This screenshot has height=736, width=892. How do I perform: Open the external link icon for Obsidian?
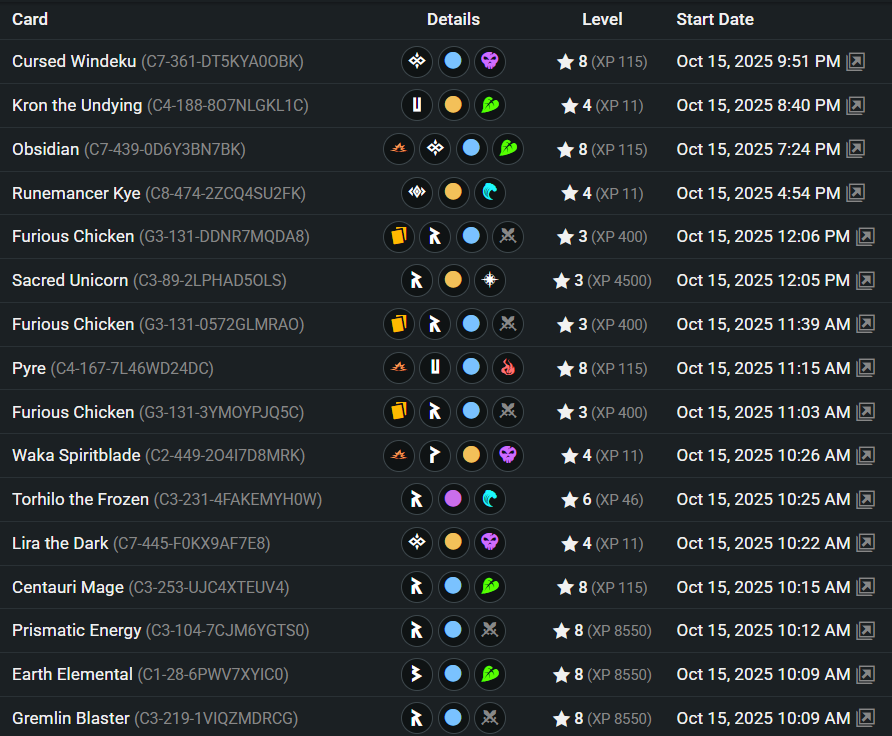pos(856,149)
